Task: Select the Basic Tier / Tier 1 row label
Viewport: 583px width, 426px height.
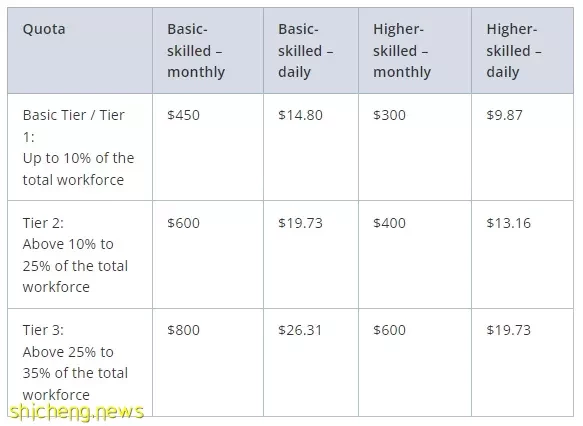Action: point(80,147)
